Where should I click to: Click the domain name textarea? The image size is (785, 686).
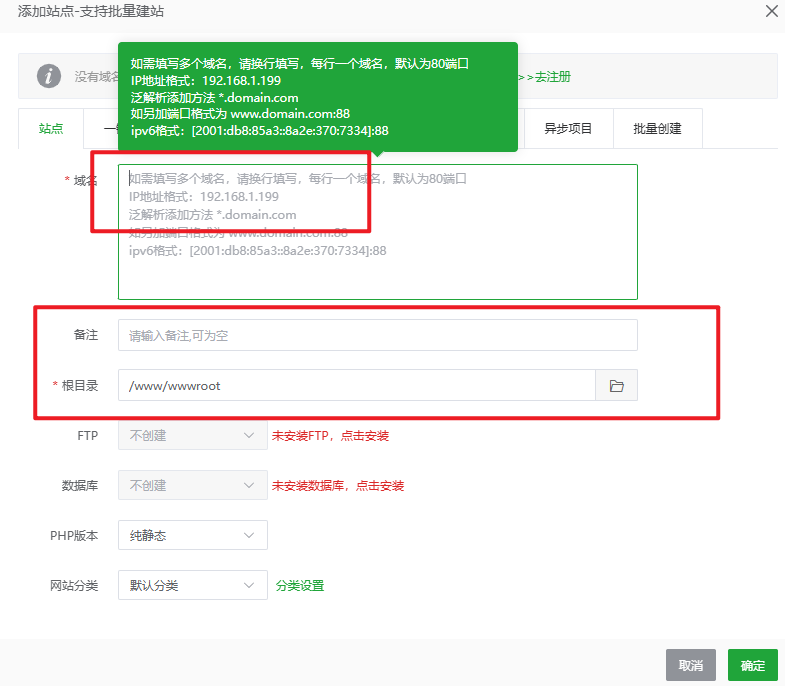coord(377,232)
